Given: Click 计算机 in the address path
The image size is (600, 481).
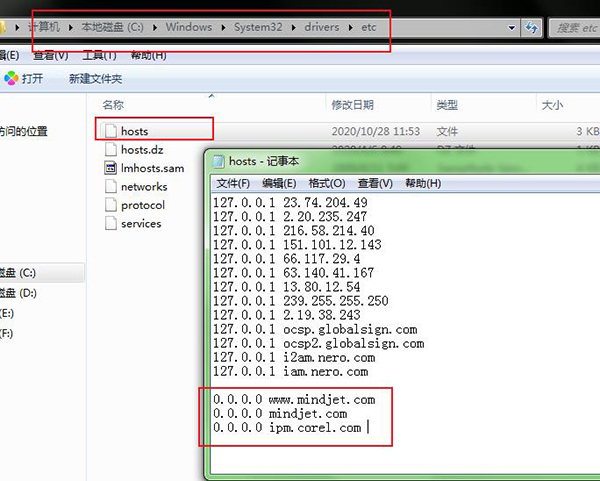Looking at the screenshot, I should click(44, 27).
